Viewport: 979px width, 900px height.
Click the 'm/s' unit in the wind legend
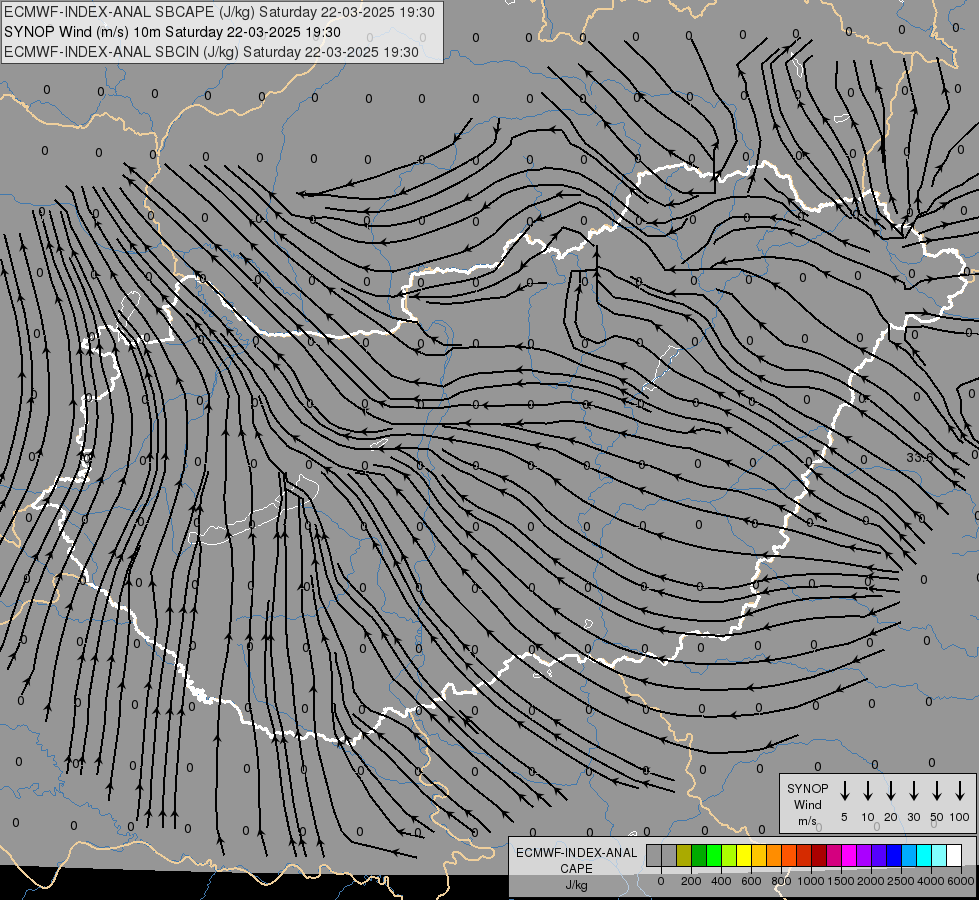coord(807,821)
